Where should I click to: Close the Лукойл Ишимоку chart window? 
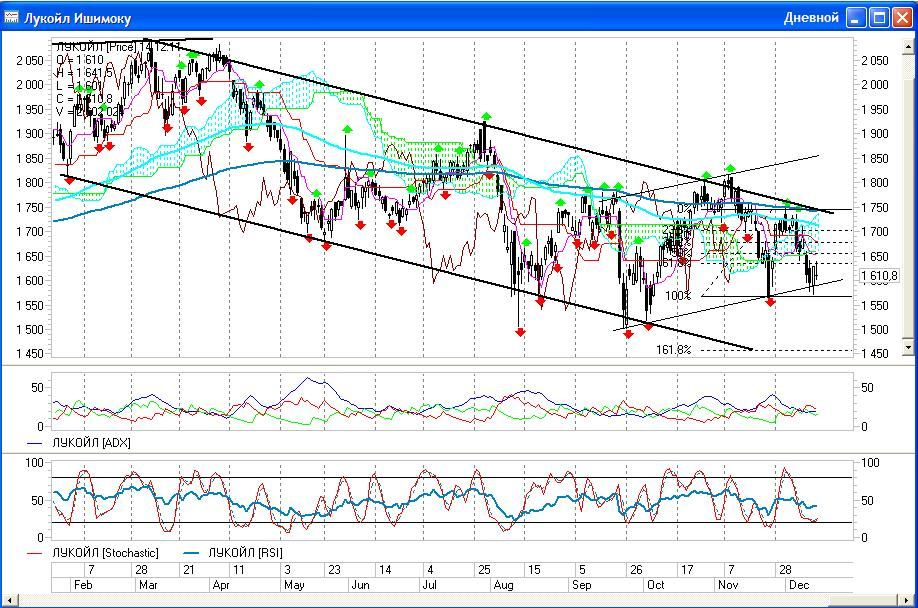pos(902,18)
